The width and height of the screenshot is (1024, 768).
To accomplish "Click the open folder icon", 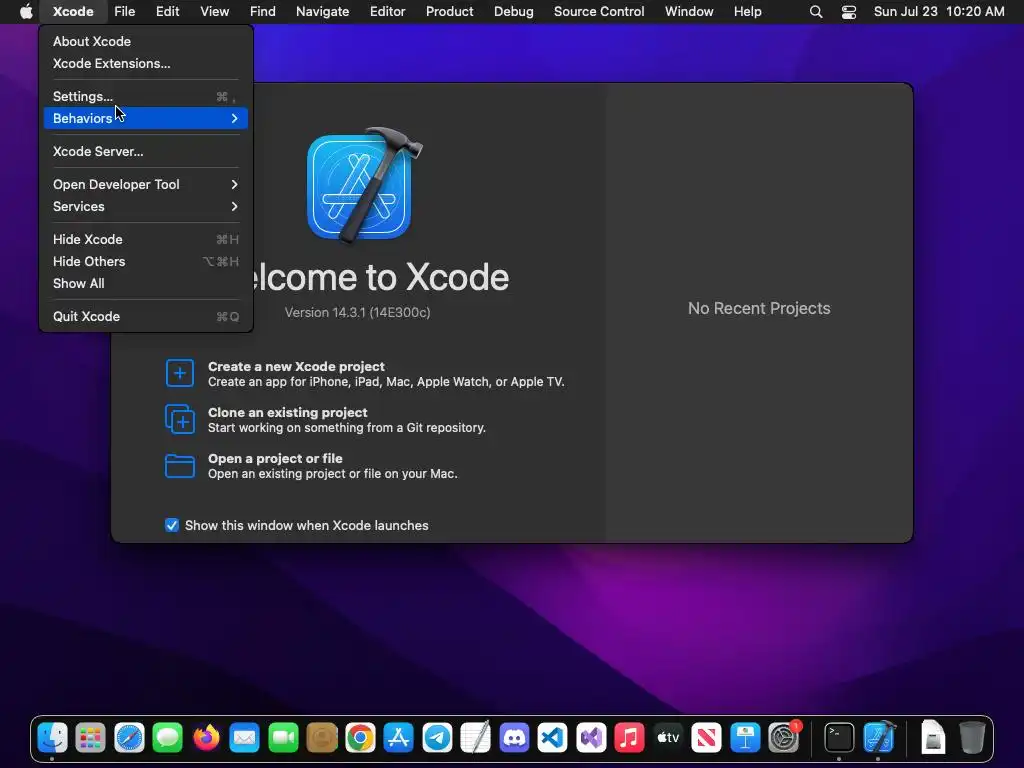I will [180, 466].
